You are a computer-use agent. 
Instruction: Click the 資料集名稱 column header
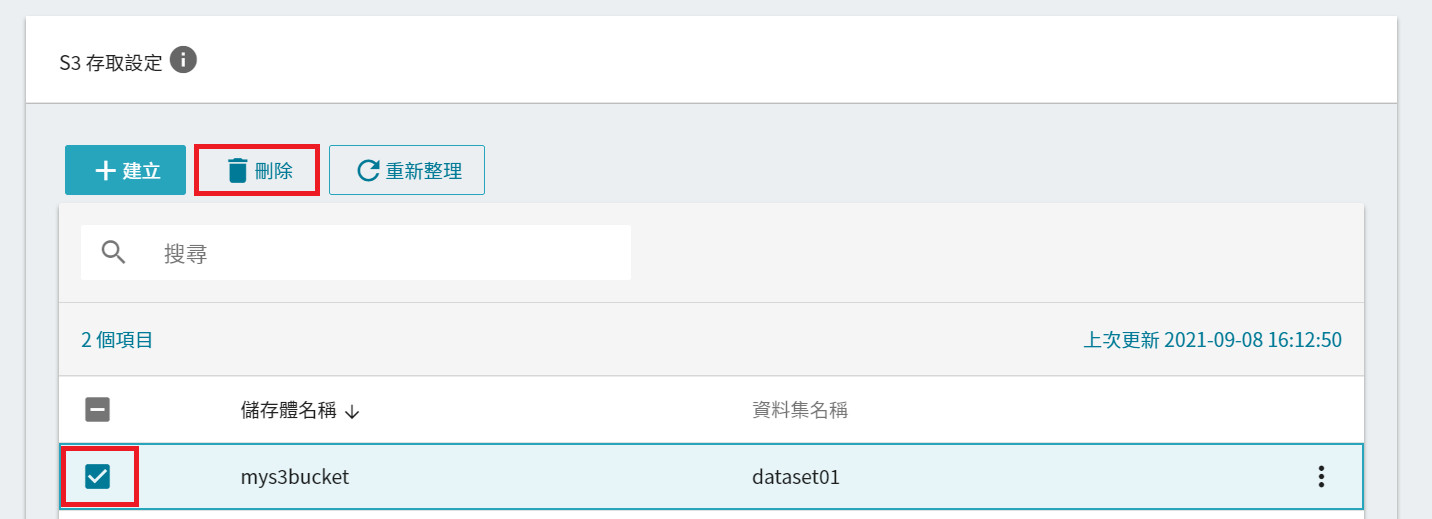pyautogui.click(x=800, y=410)
